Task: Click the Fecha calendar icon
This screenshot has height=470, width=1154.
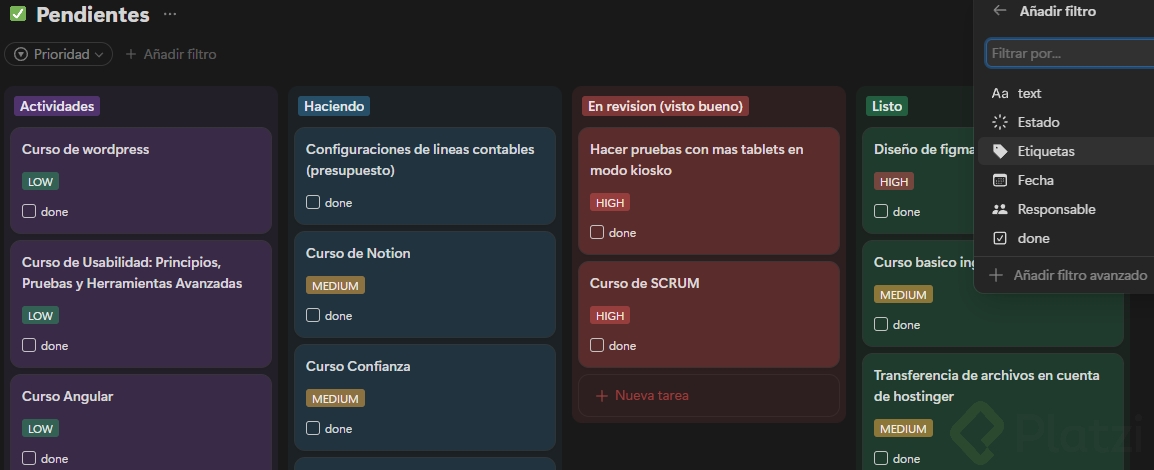Action: pos(1000,180)
